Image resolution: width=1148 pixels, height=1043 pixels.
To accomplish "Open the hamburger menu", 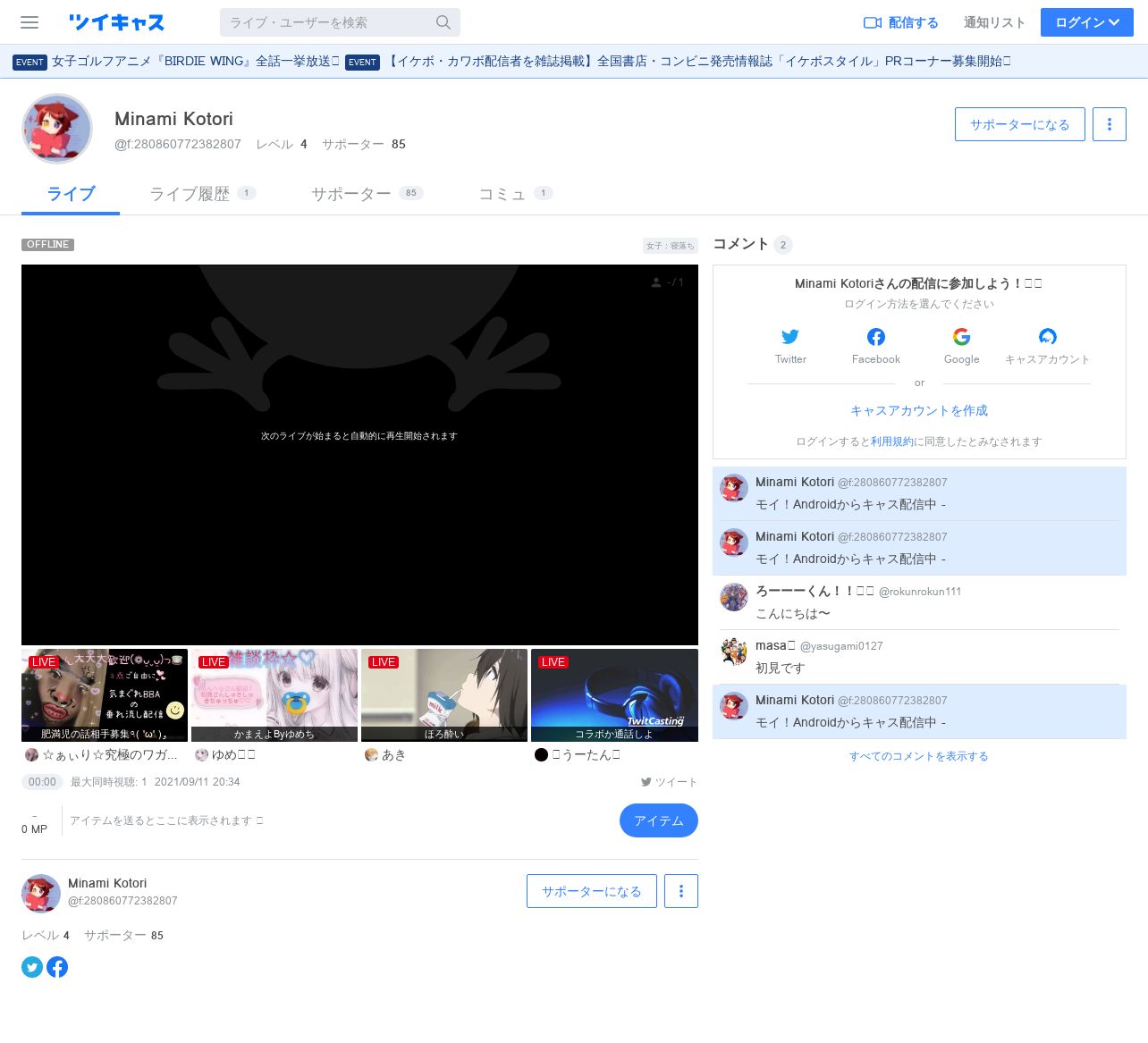I will [x=30, y=22].
